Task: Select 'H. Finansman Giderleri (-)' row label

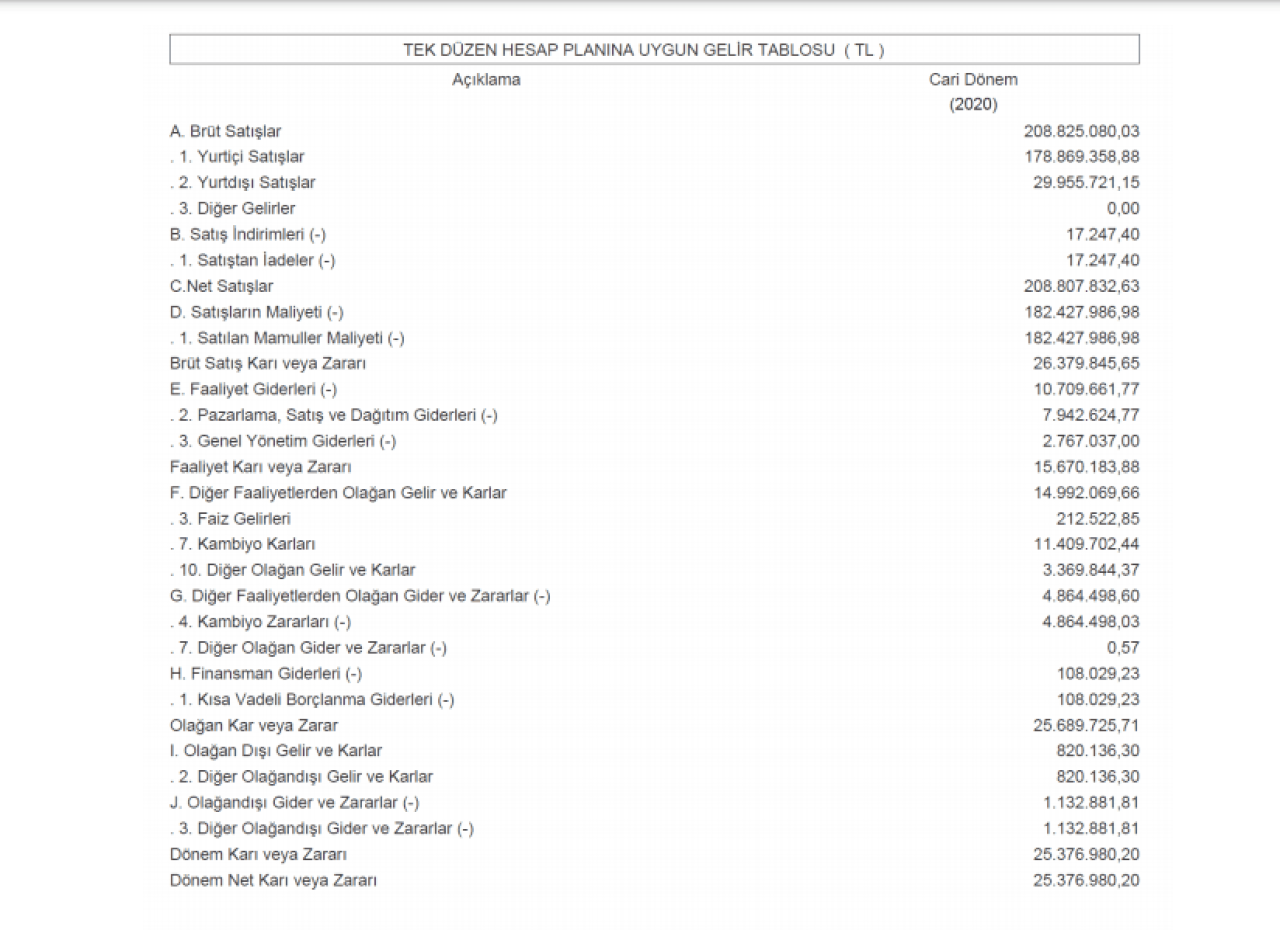Action: [x=266, y=674]
